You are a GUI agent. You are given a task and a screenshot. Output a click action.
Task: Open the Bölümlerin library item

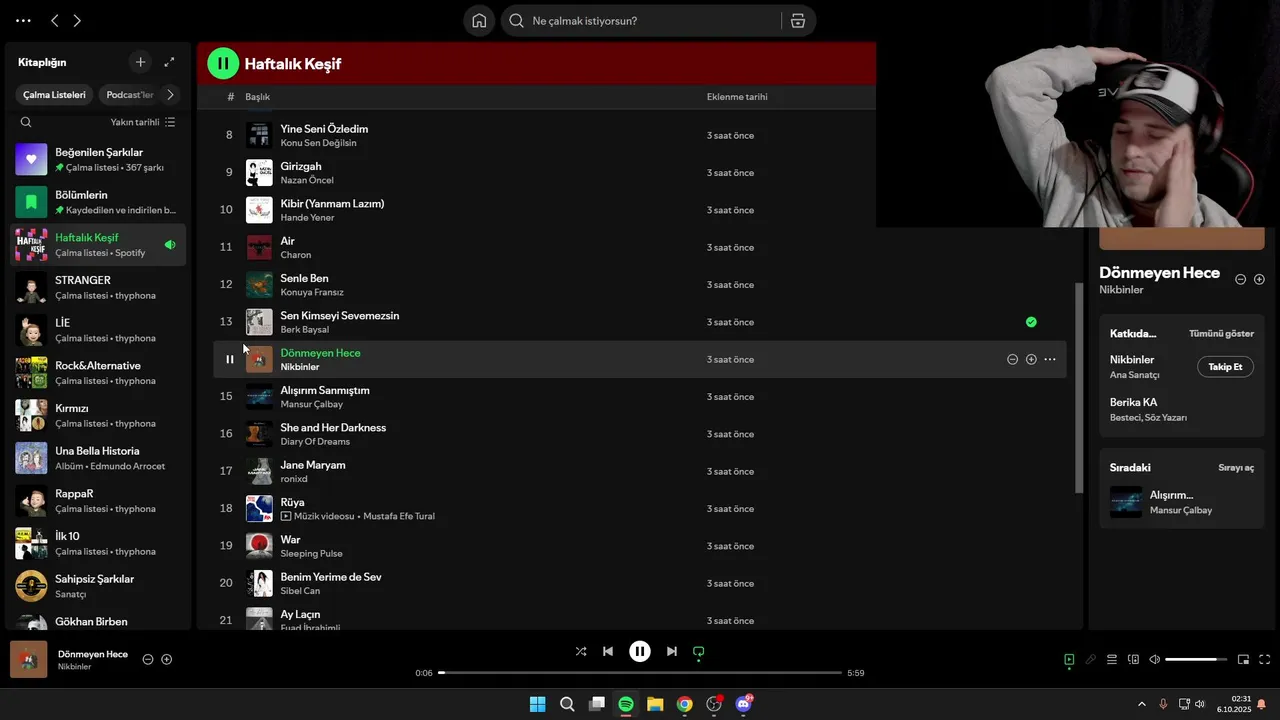[x=97, y=202]
